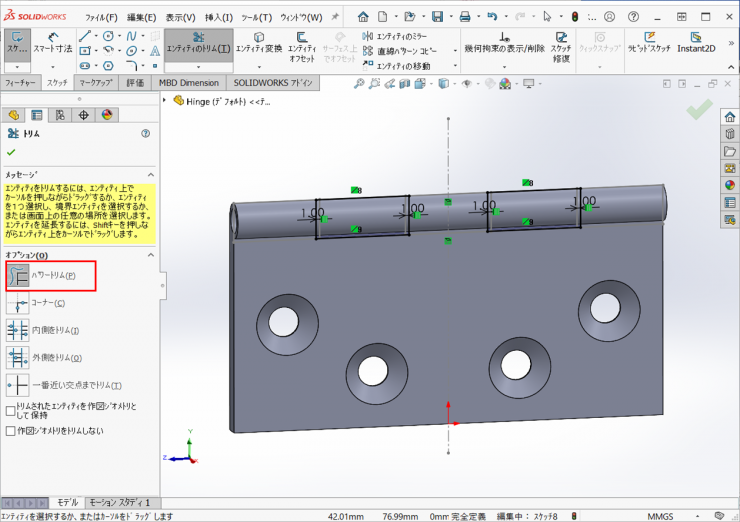740x522 pixels.
Task: Select the Power Trim (パワートリム) option icon
Action: 18,275
